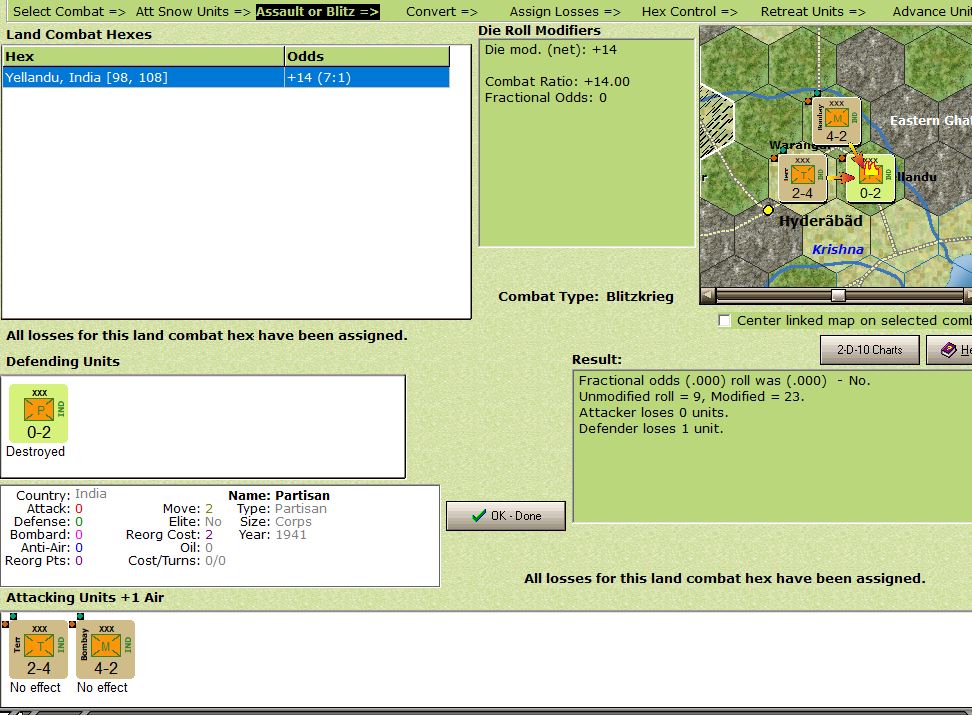972x715 pixels.
Task: Click the Hyderabad city label on map
Action: click(x=821, y=221)
